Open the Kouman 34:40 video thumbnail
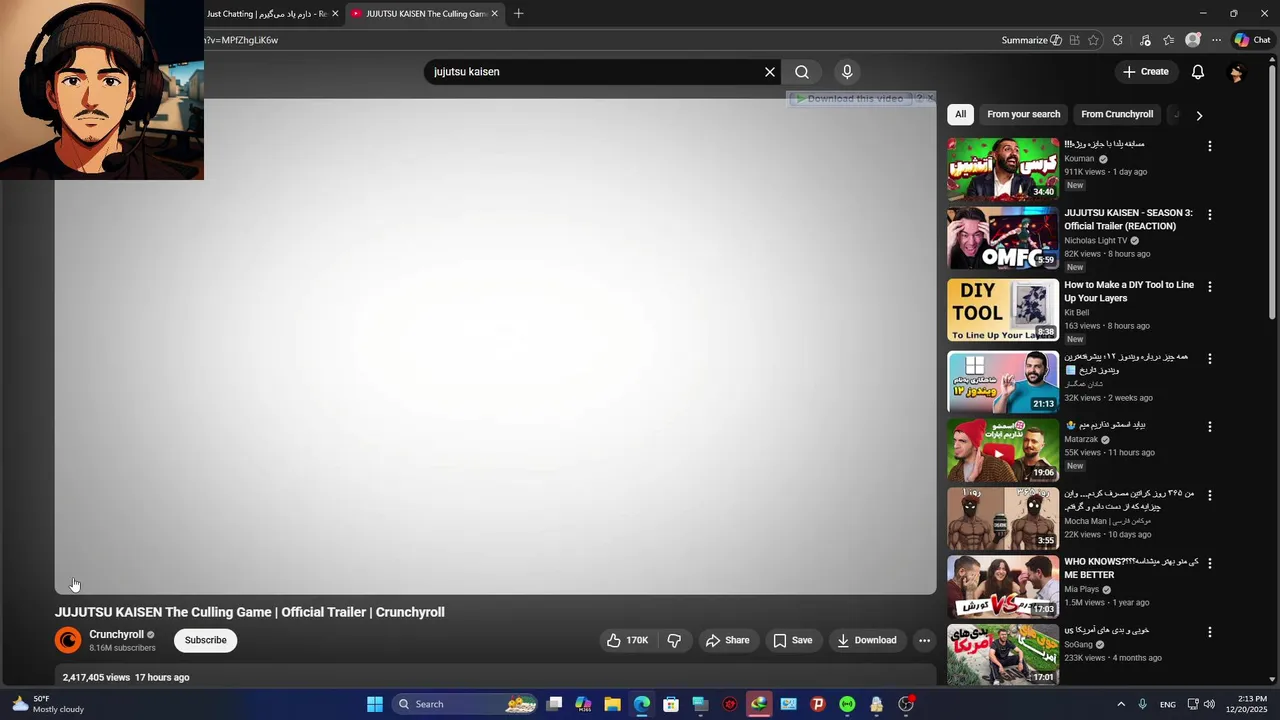This screenshot has height=720, width=1280. [1003, 169]
